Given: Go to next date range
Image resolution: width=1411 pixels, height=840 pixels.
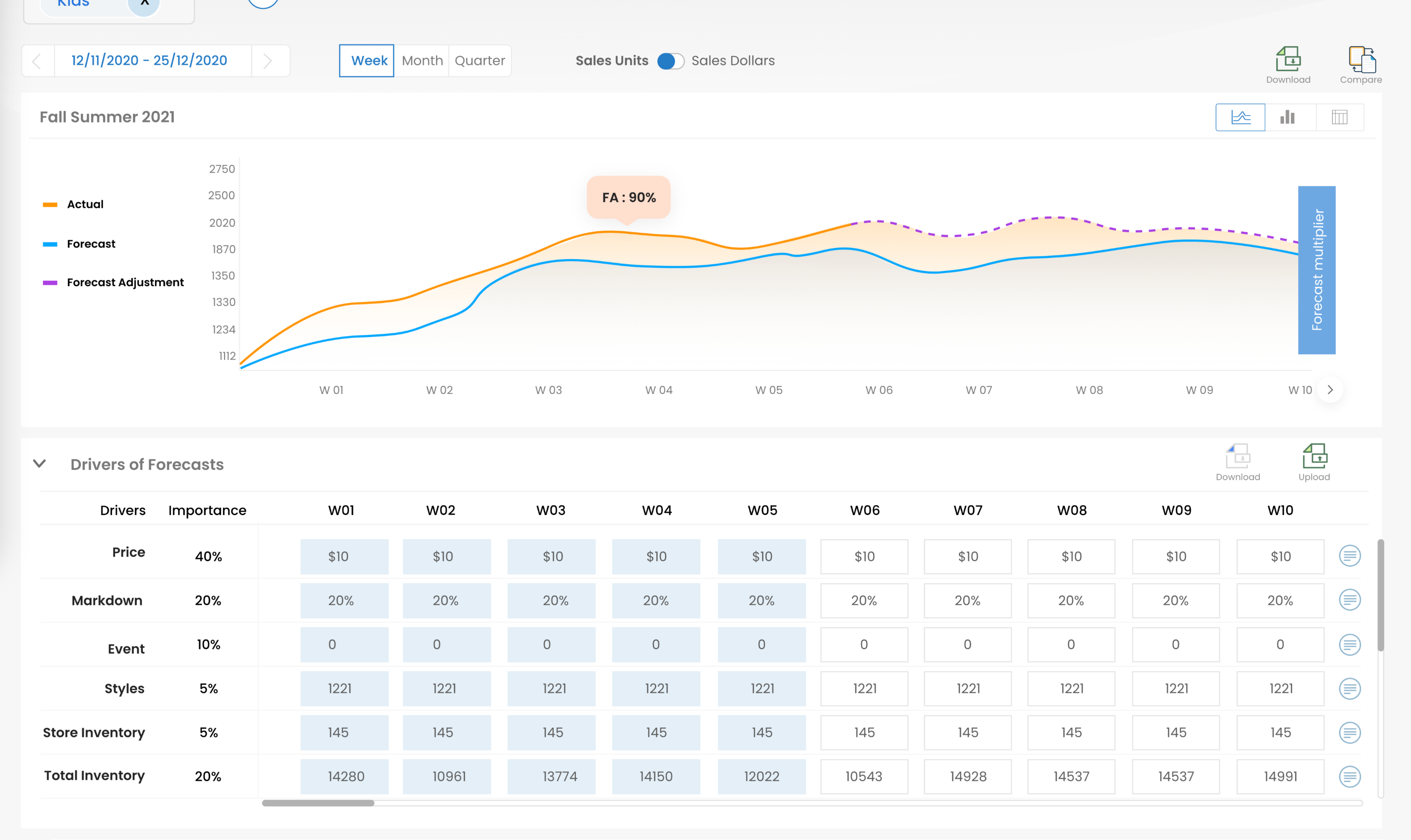Looking at the screenshot, I should tap(268, 61).
